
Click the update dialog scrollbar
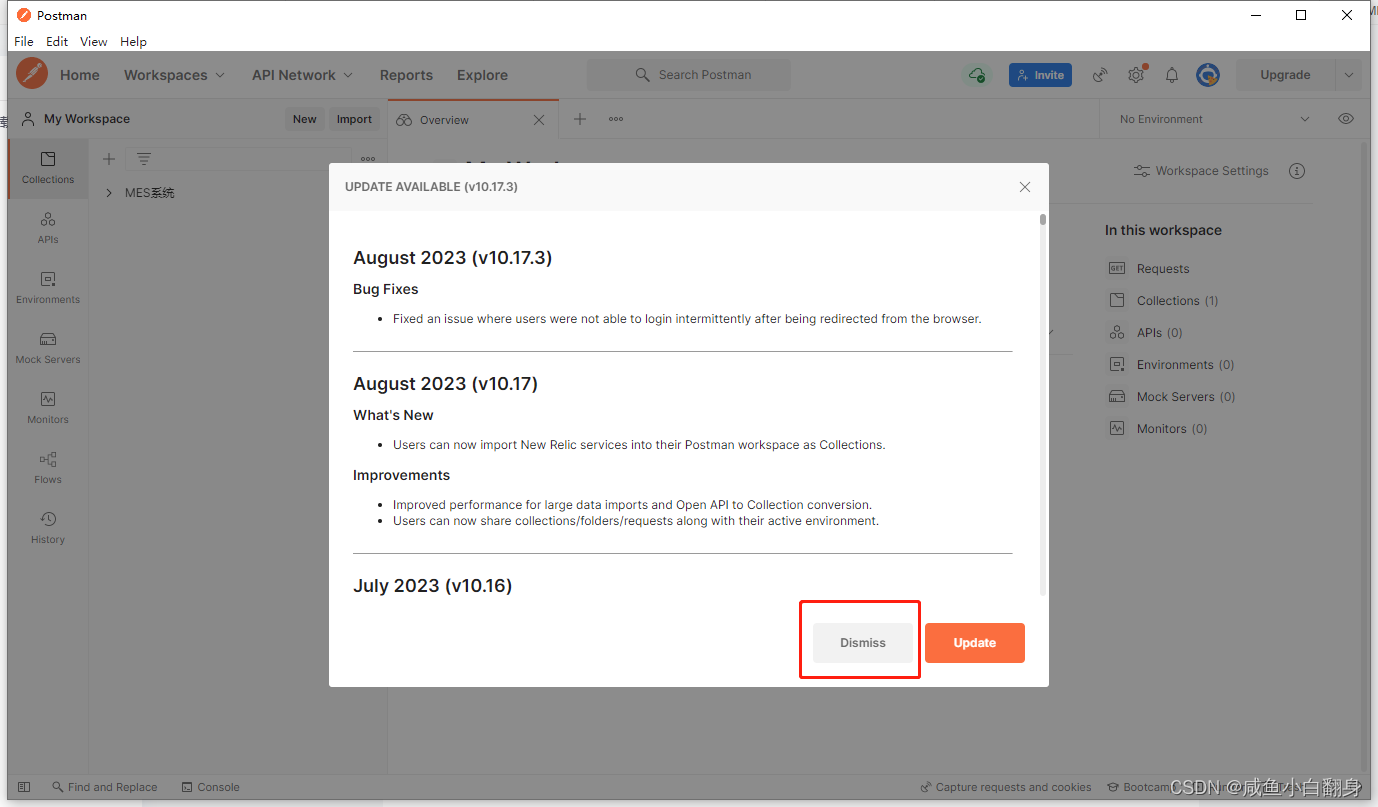(x=1043, y=219)
